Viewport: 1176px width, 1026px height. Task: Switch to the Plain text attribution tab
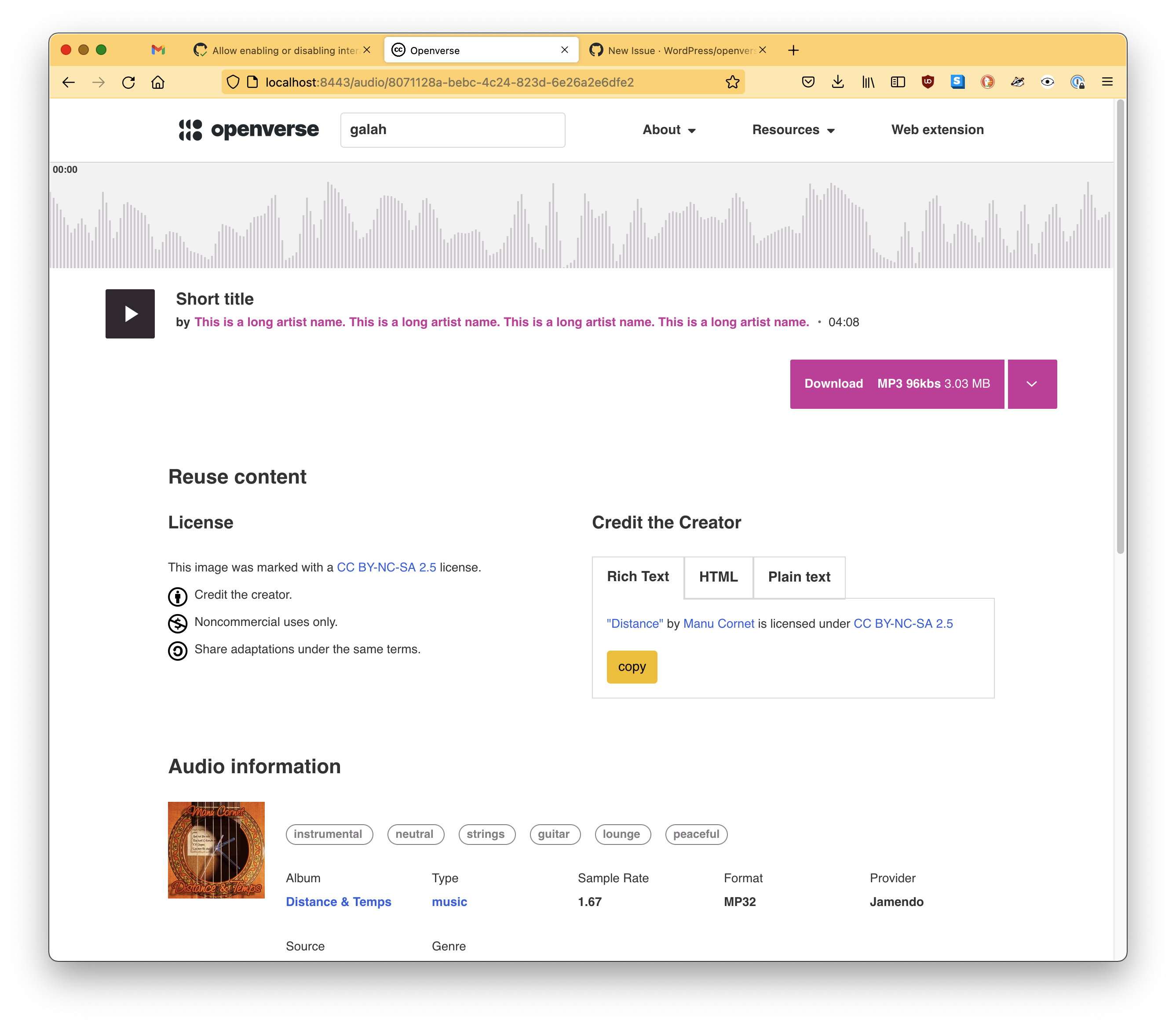point(799,577)
